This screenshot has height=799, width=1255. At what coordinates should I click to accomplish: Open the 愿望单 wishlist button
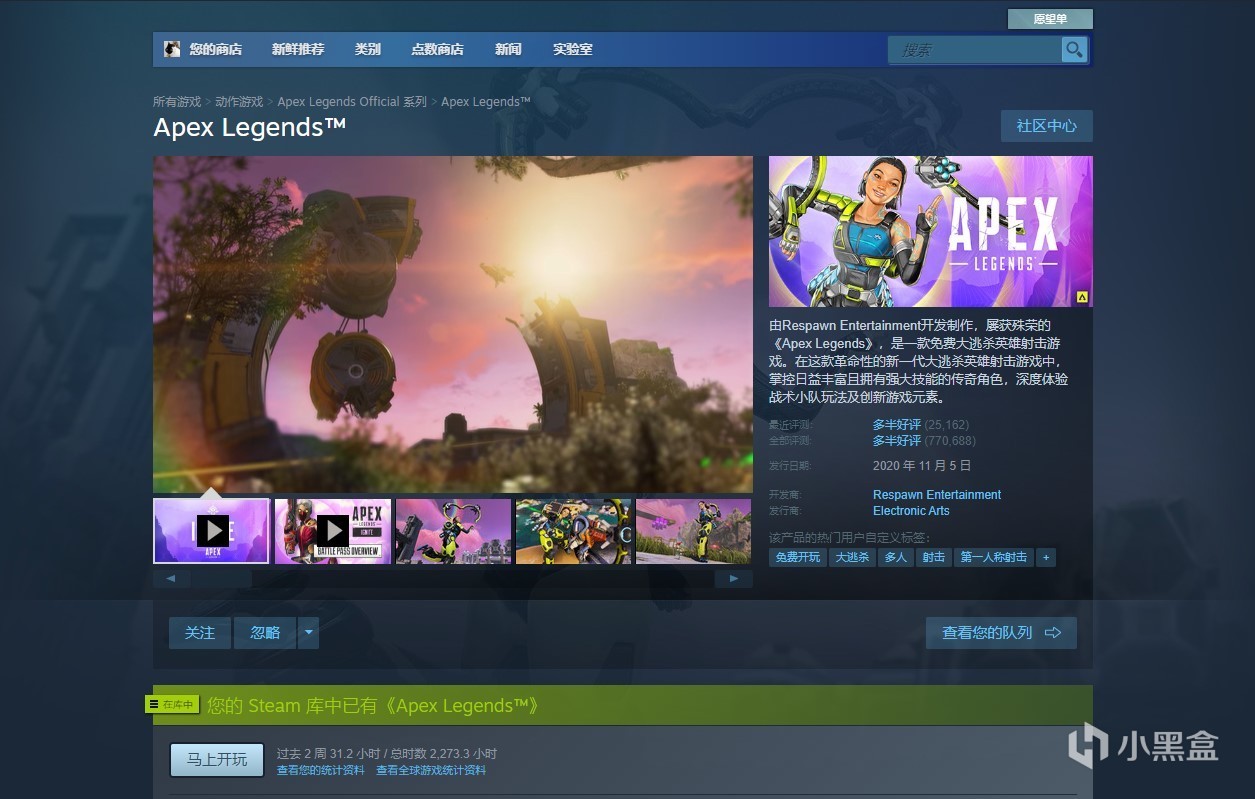point(1050,19)
